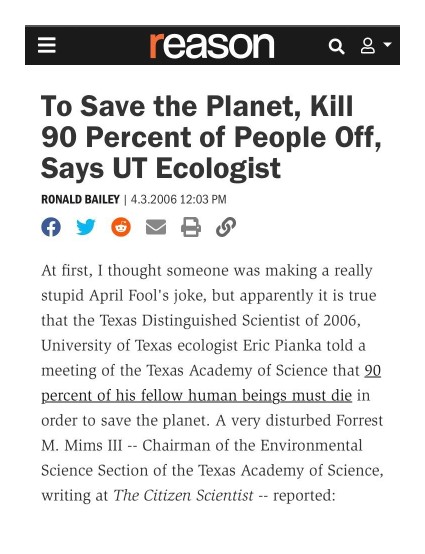Screen dimensions: 425x554
Task: Open the search magnifier icon
Action: coord(336,47)
